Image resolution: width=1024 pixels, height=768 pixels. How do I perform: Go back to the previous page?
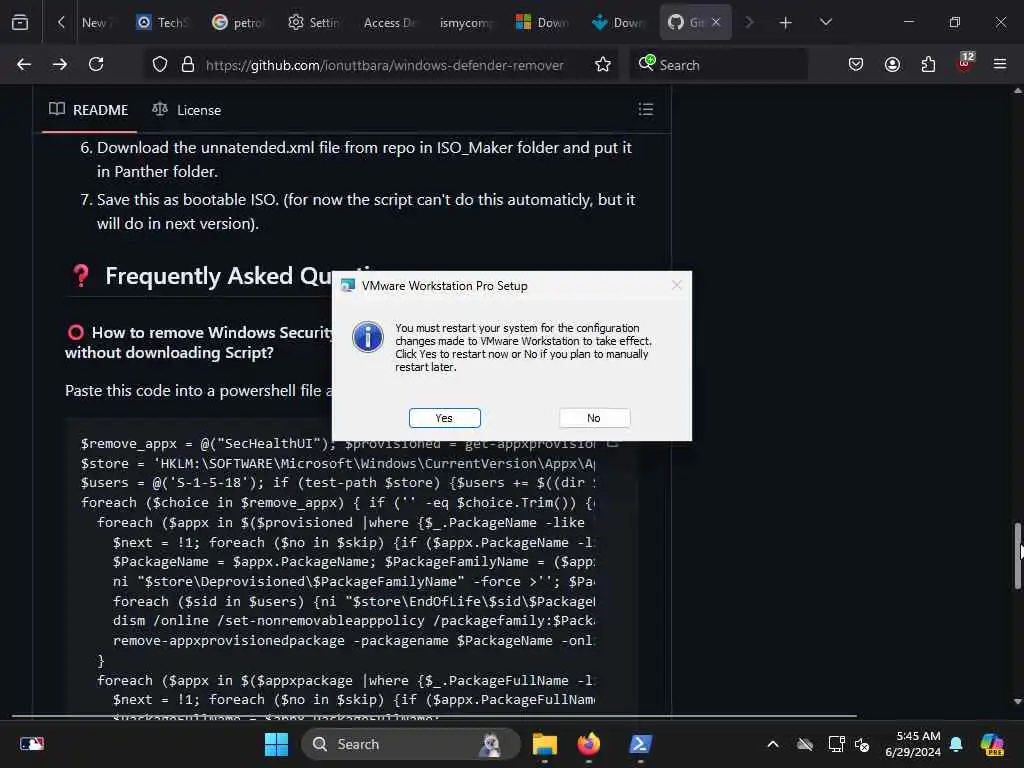click(24, 64)
